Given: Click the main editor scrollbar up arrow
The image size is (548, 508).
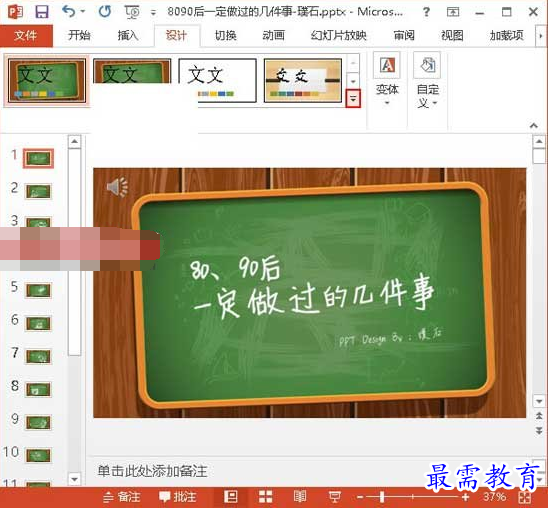Looking at the screenshot, I should [539, 142].
